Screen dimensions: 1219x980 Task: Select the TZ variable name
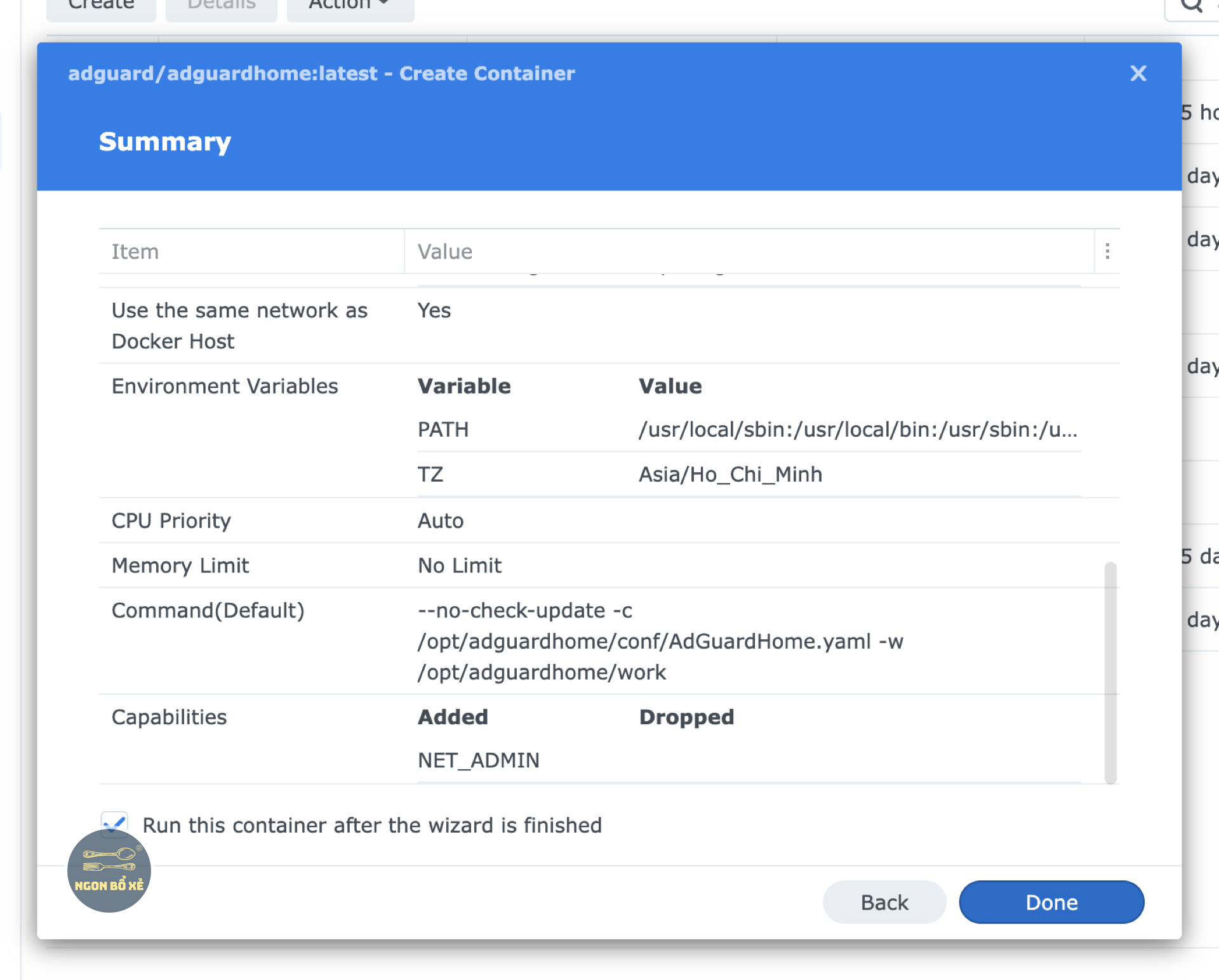point(430,474)
